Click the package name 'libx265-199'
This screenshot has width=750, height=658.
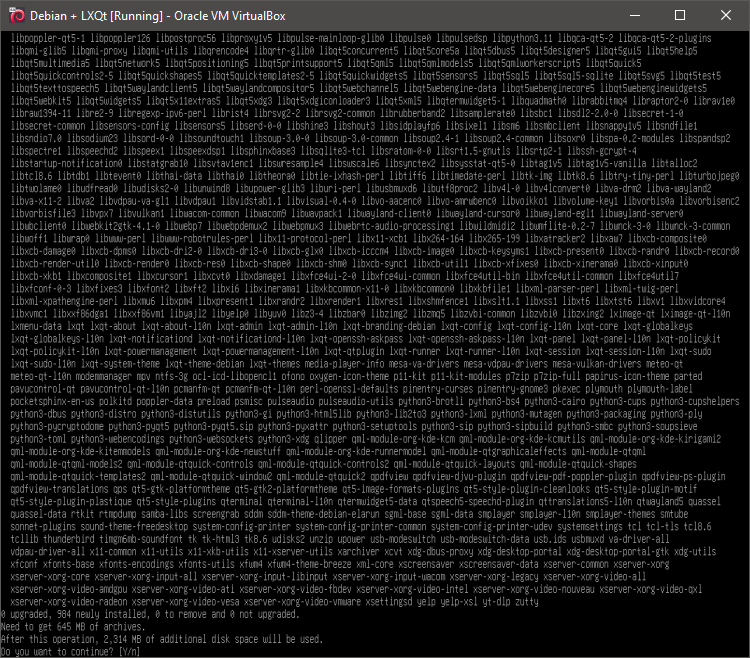click(494, 238)
